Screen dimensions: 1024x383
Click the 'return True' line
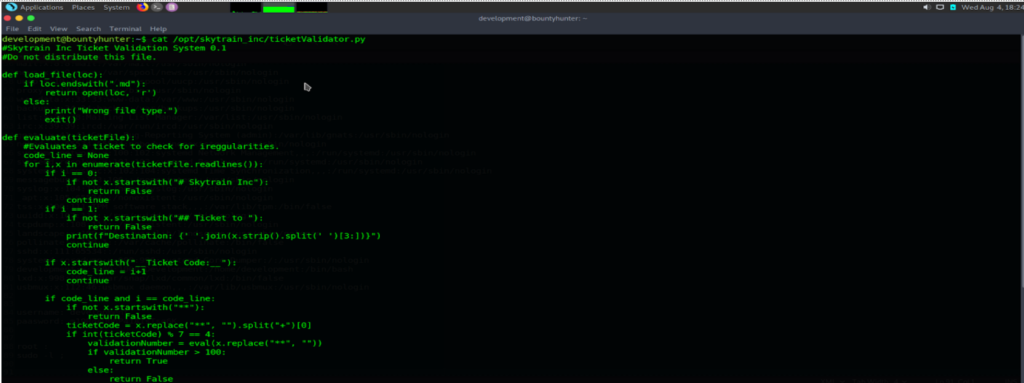pyautogui.click(x=138, y=361)
